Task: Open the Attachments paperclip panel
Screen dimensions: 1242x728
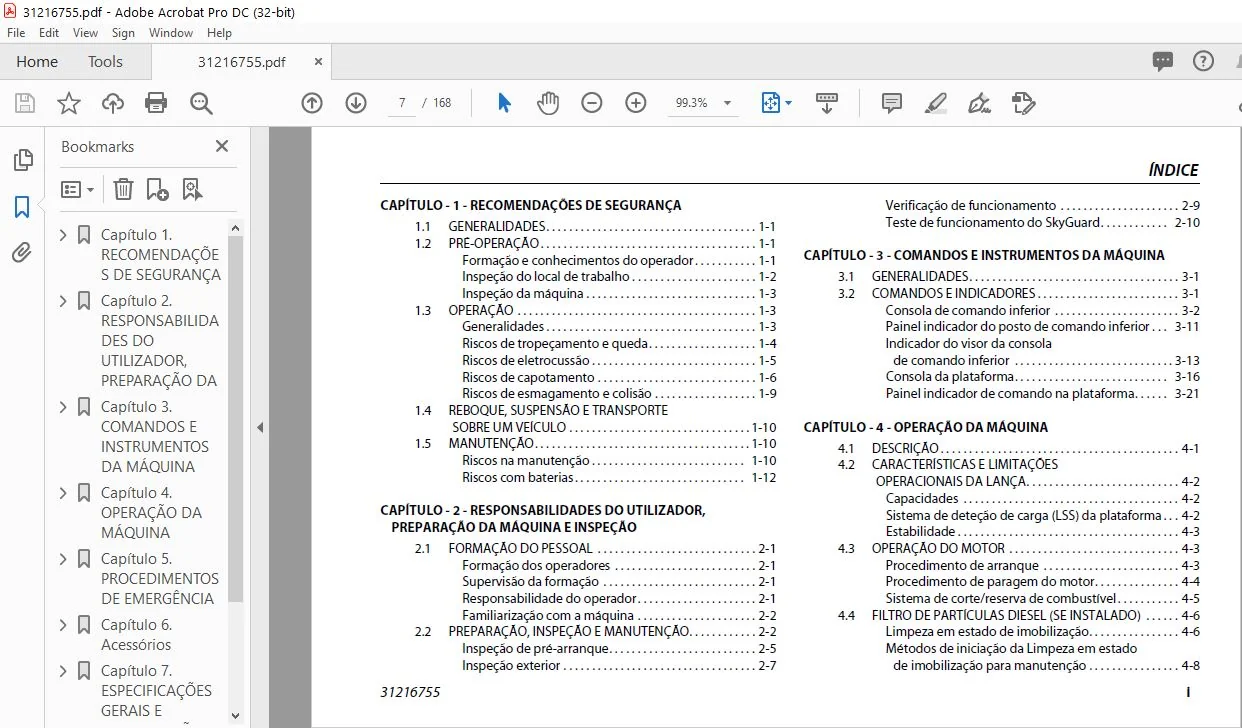Action: point(22,253)
